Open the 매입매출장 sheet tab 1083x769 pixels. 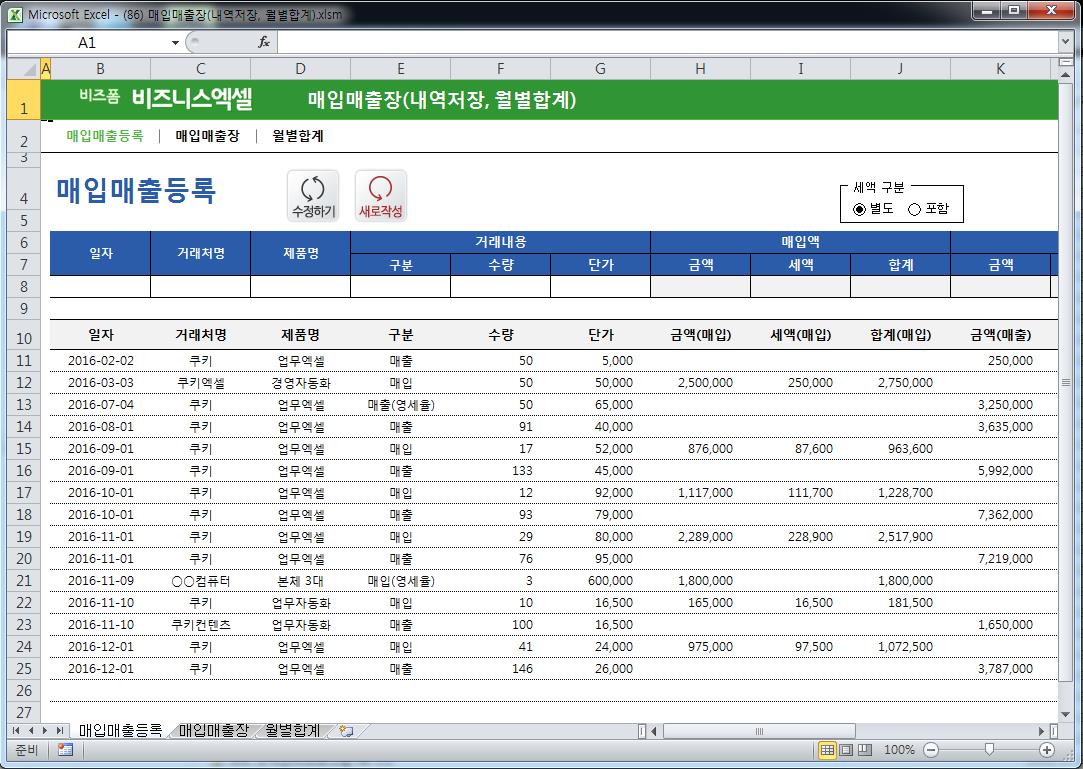click(x=214, y=731)
